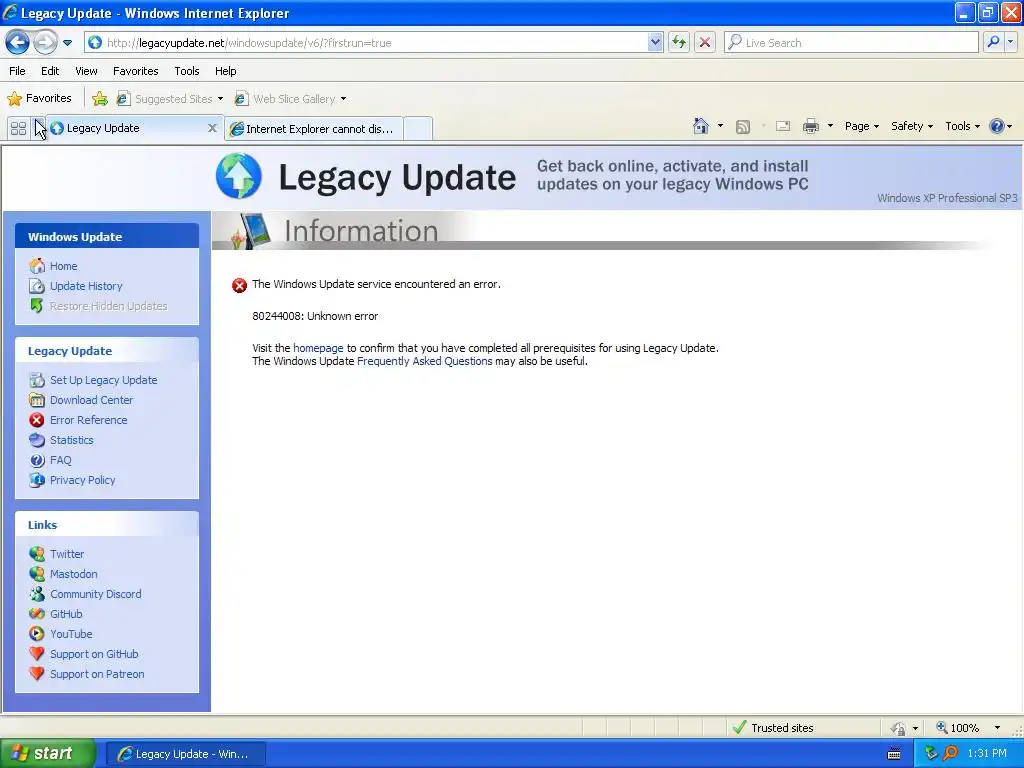Open the File menu
Image resolution: width=1024 pixels, height=768 pixels.
click(x=18, y=71)
